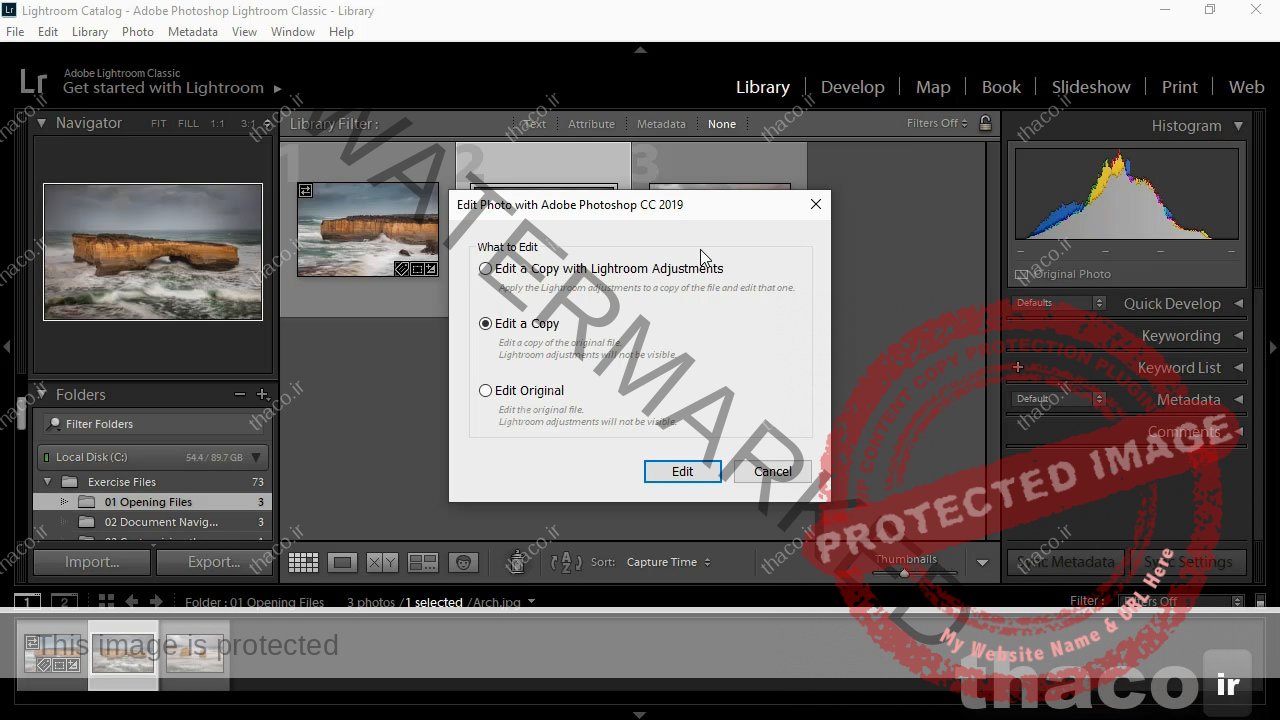Choose the Edit Original radio option

[486, 390]
